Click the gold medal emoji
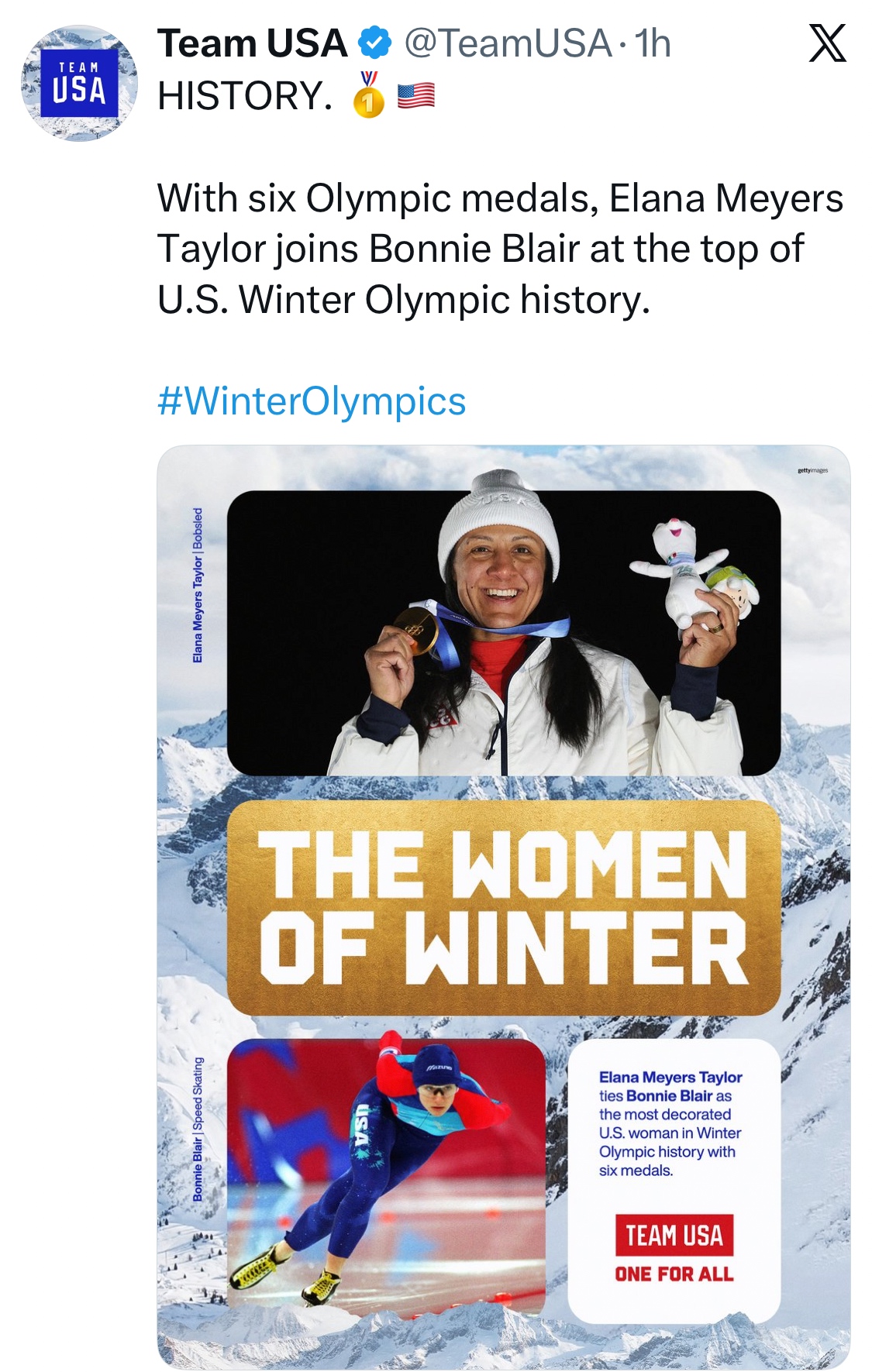The image size is (872, 1372). pos(369,95)
